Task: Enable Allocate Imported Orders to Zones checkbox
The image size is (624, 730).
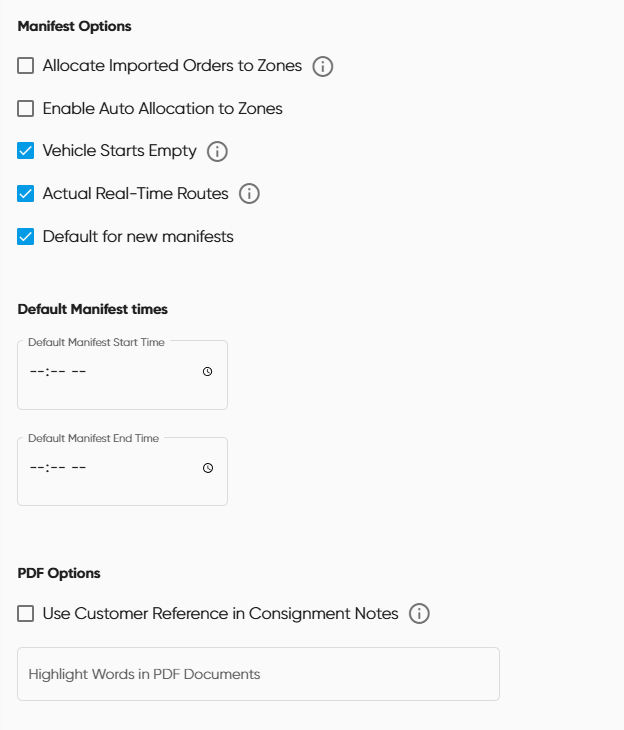Action: [26, 66]
